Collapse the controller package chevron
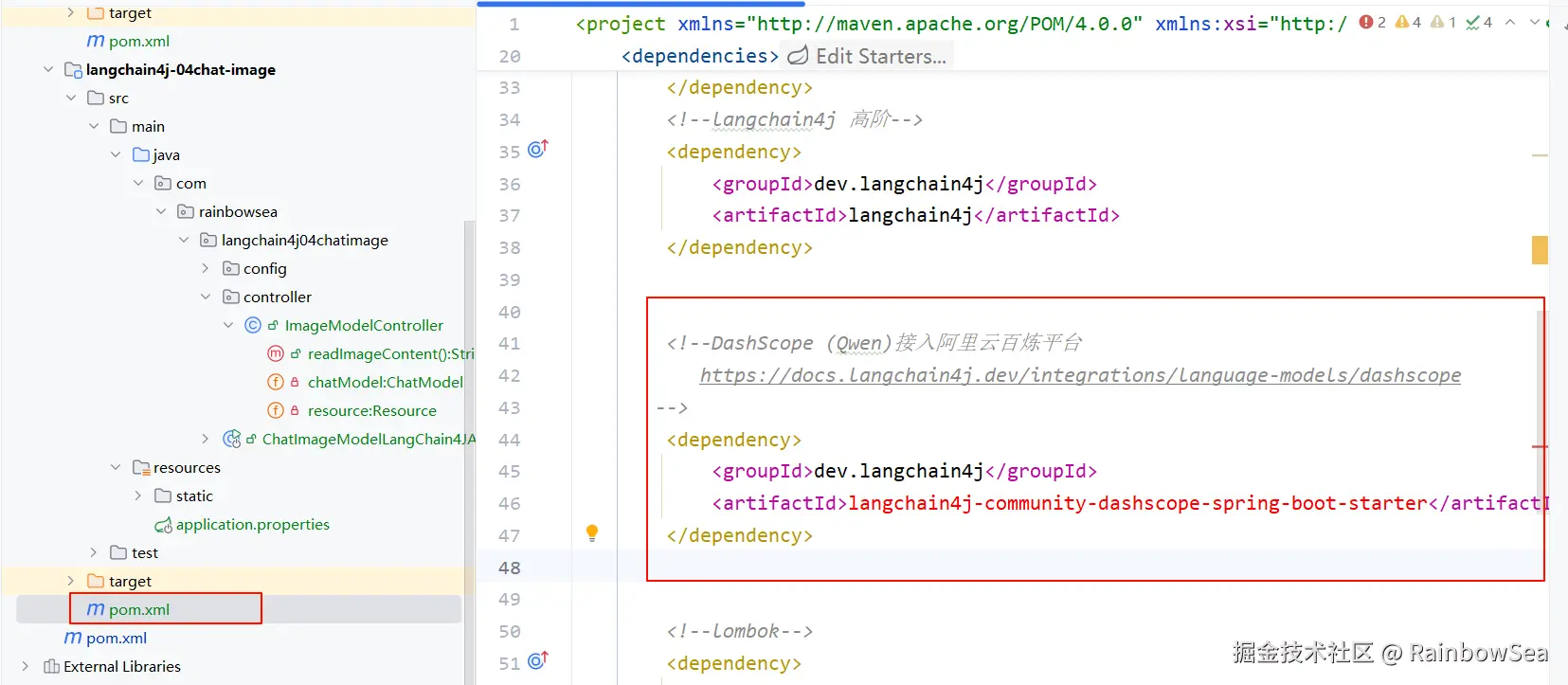This screenshot has width=1568, height=685. (x=206, y=297)
